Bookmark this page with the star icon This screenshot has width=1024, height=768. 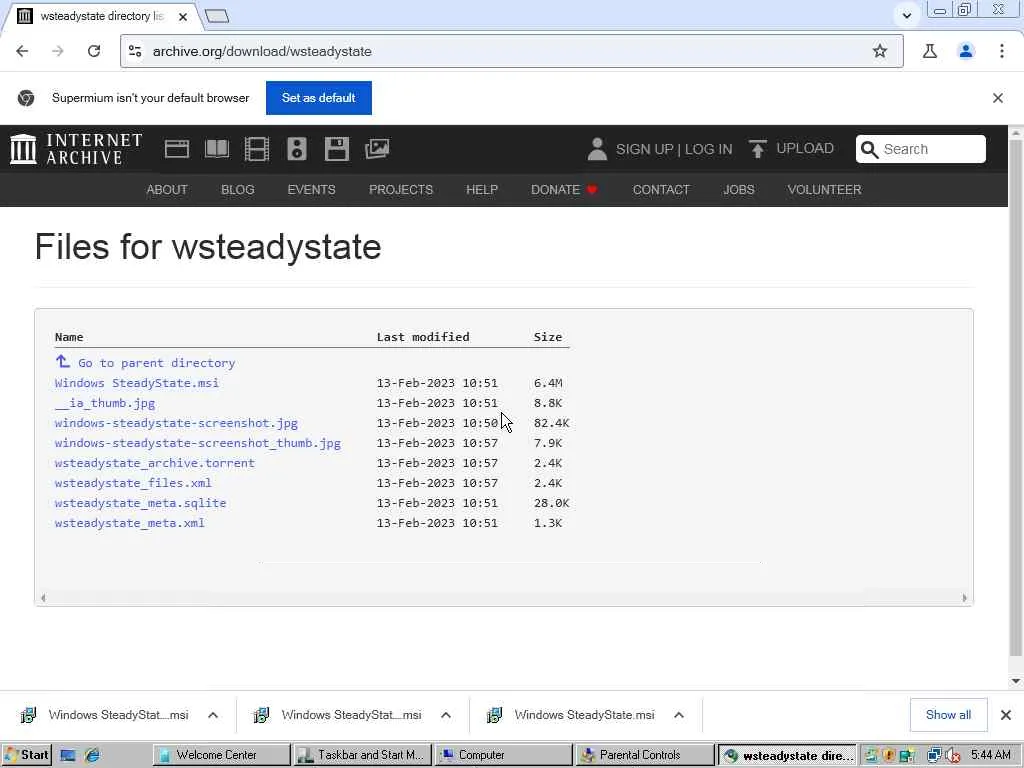pos(880,51)
